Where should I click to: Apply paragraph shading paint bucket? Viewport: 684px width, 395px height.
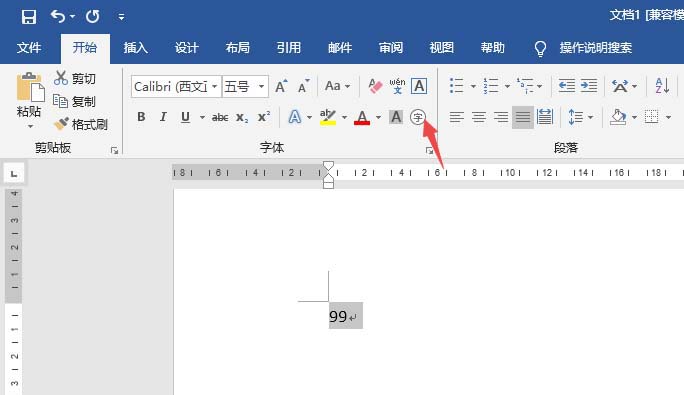[618, 117]
